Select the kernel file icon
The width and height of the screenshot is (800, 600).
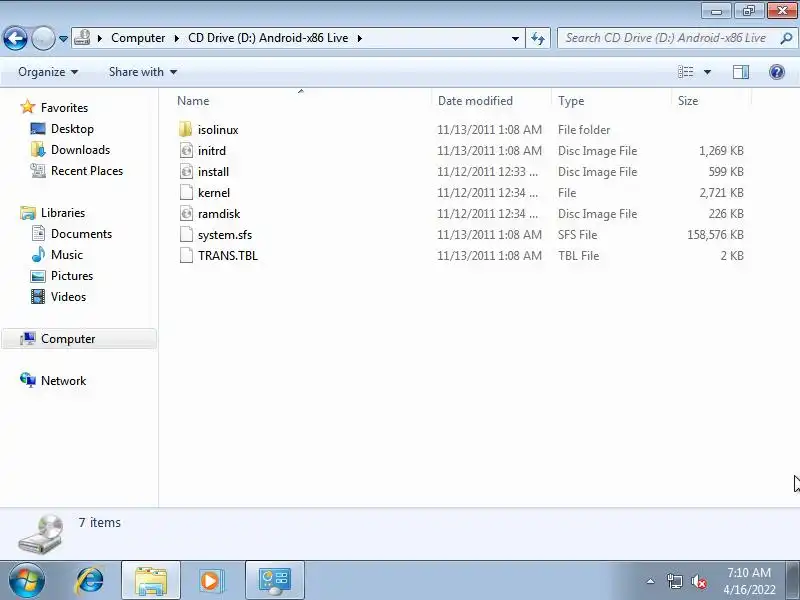pyautogui.click(x=186, y=192)
